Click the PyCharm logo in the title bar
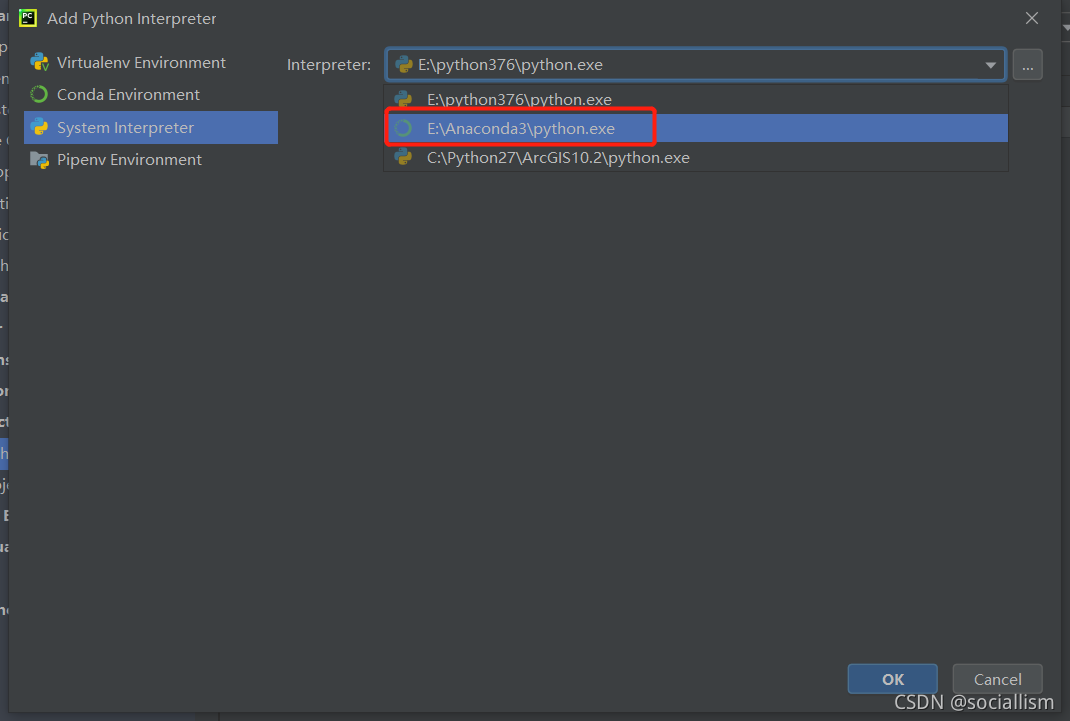 point(28,18)
